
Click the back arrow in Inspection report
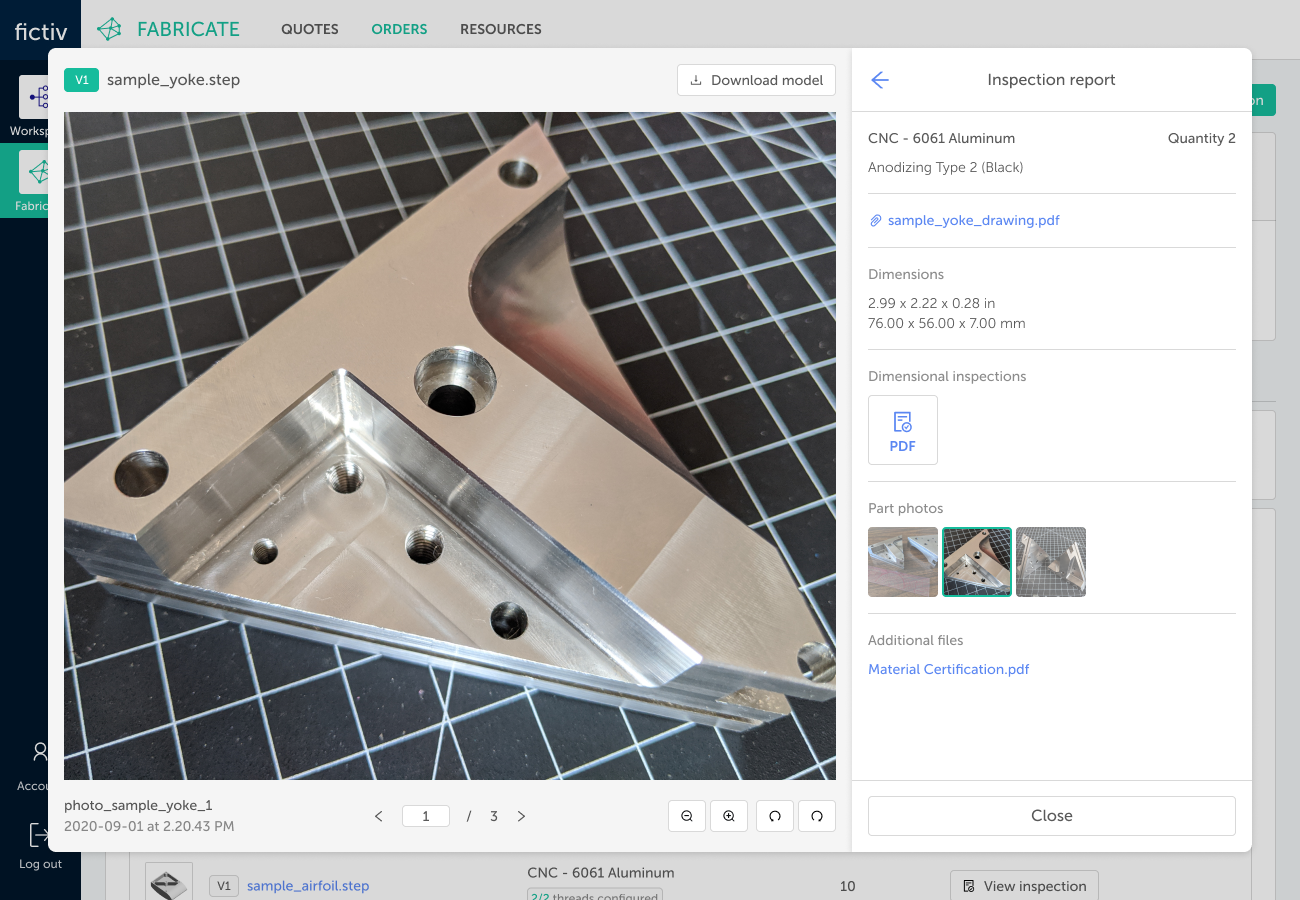[880, 80]
